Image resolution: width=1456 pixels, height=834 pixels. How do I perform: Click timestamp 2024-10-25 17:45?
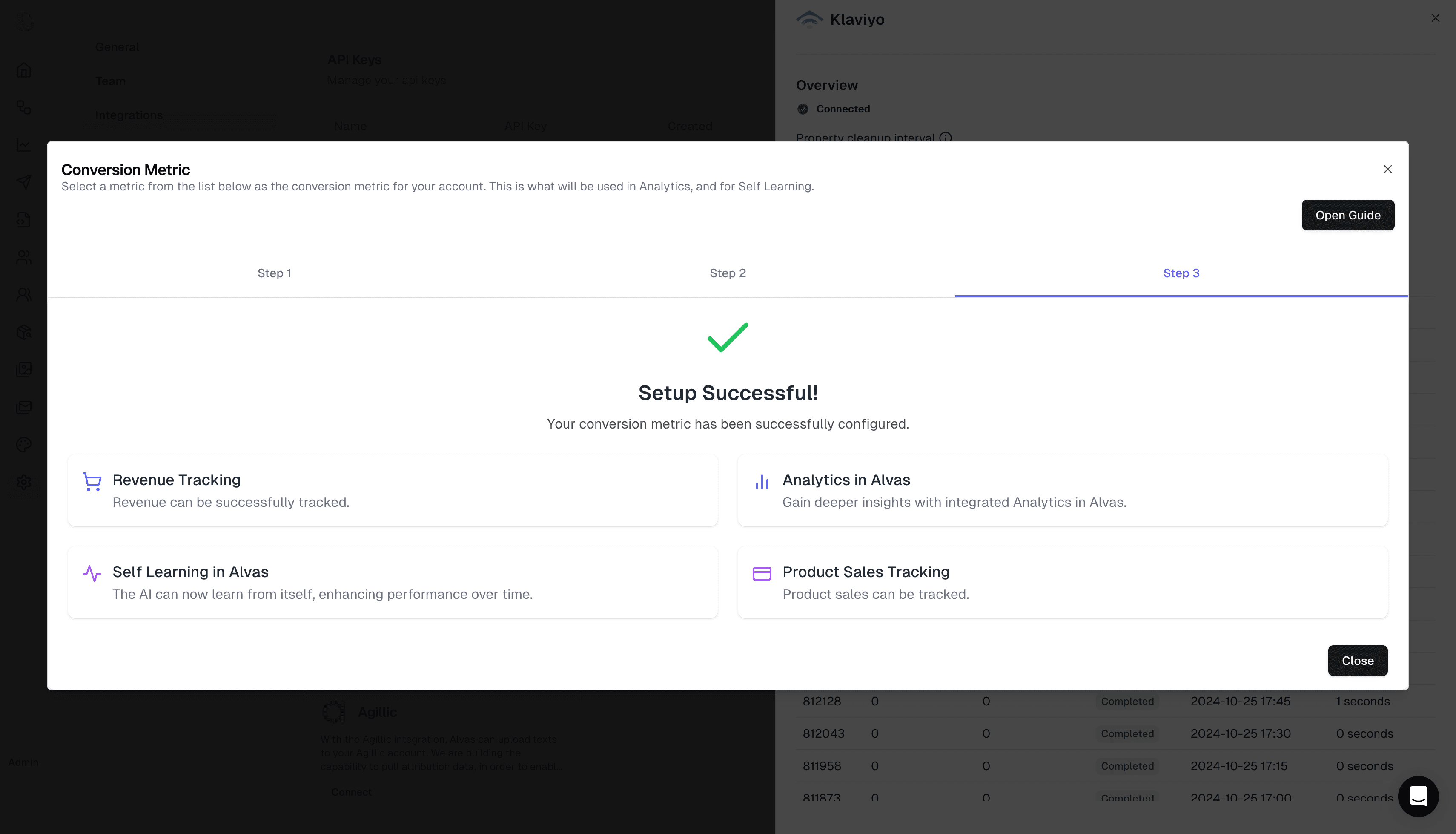(x=1240, y=701)
